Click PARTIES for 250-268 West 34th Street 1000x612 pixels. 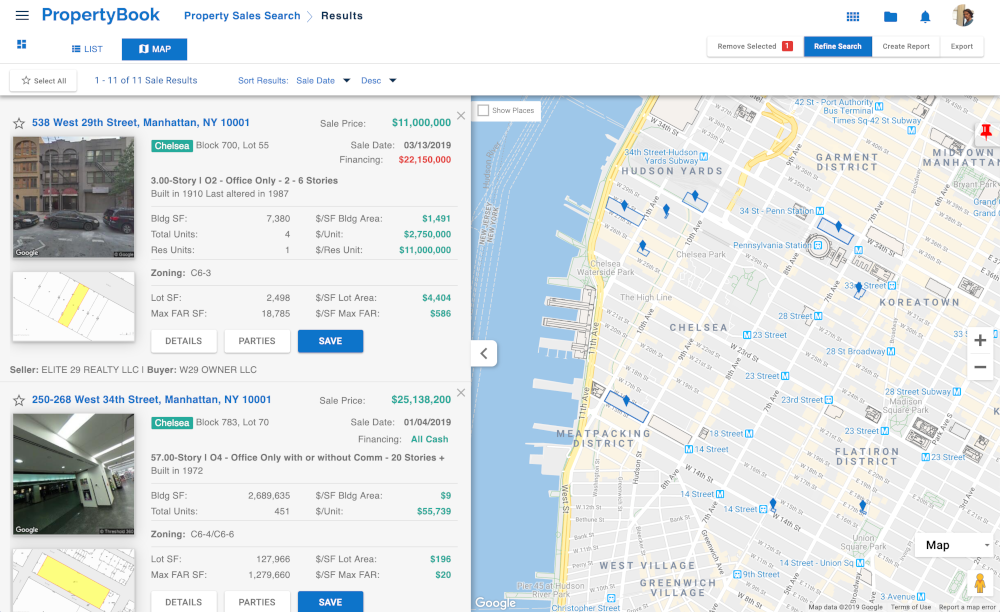(x=257, y=601)
